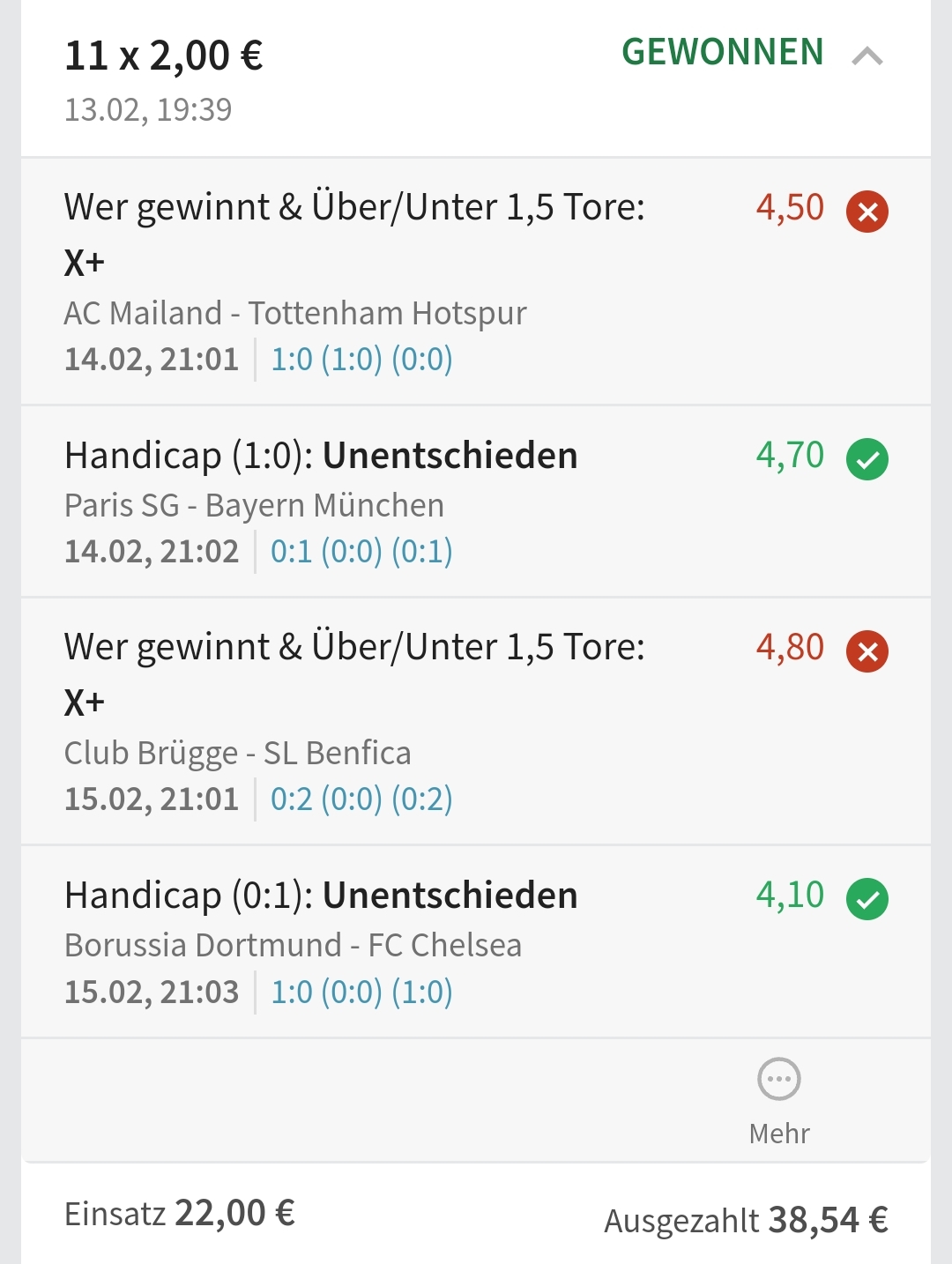Click the red lost icon for AC Mailand bet
The width and height of the screenshot is (952, 1264).
coord(867,212)
